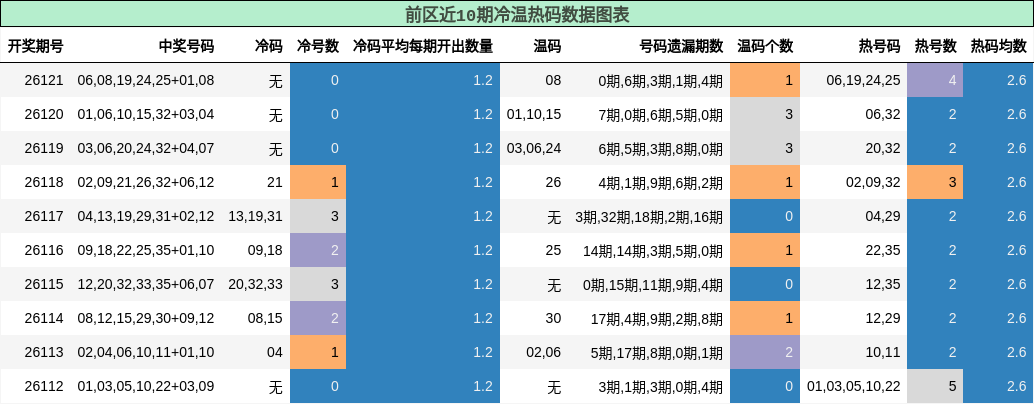Select draw period 26117

pos(44,216)
